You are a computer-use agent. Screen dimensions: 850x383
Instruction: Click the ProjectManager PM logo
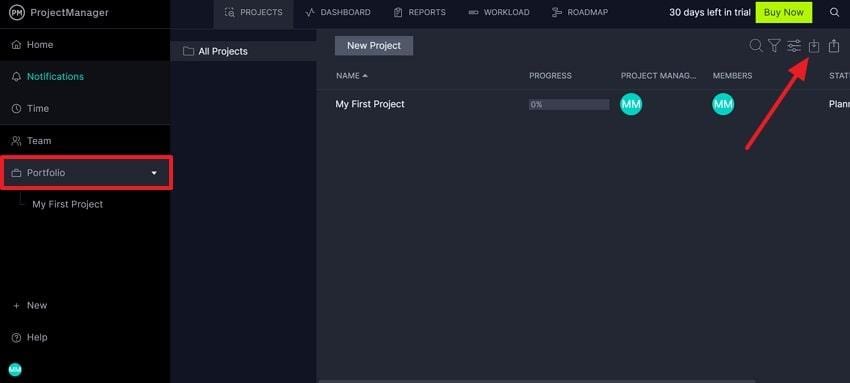click(17, 13)
